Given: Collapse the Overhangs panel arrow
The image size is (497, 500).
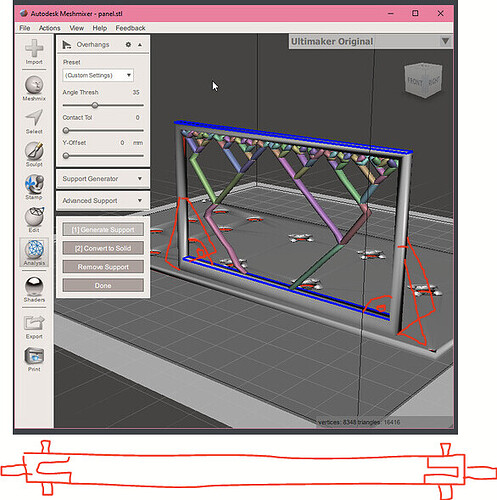Looking at the screenshot, I should (140, 44).
